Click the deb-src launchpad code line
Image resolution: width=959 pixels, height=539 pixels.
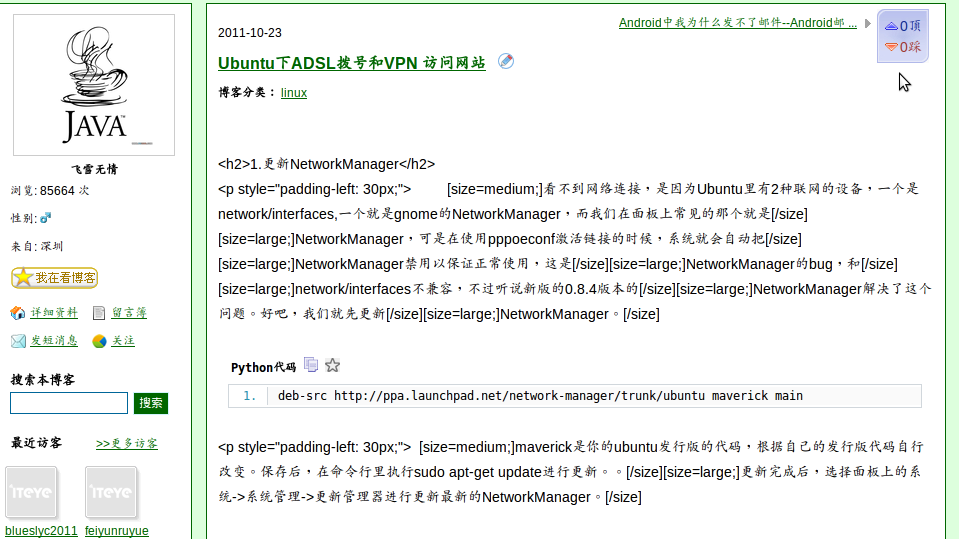point(540,396)
